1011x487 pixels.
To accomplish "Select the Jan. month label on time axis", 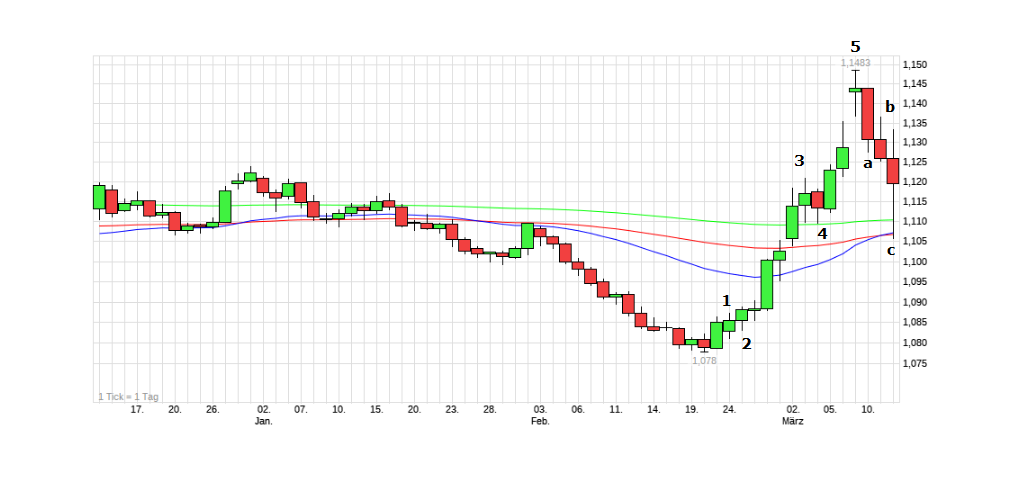I will coord(263,421).
